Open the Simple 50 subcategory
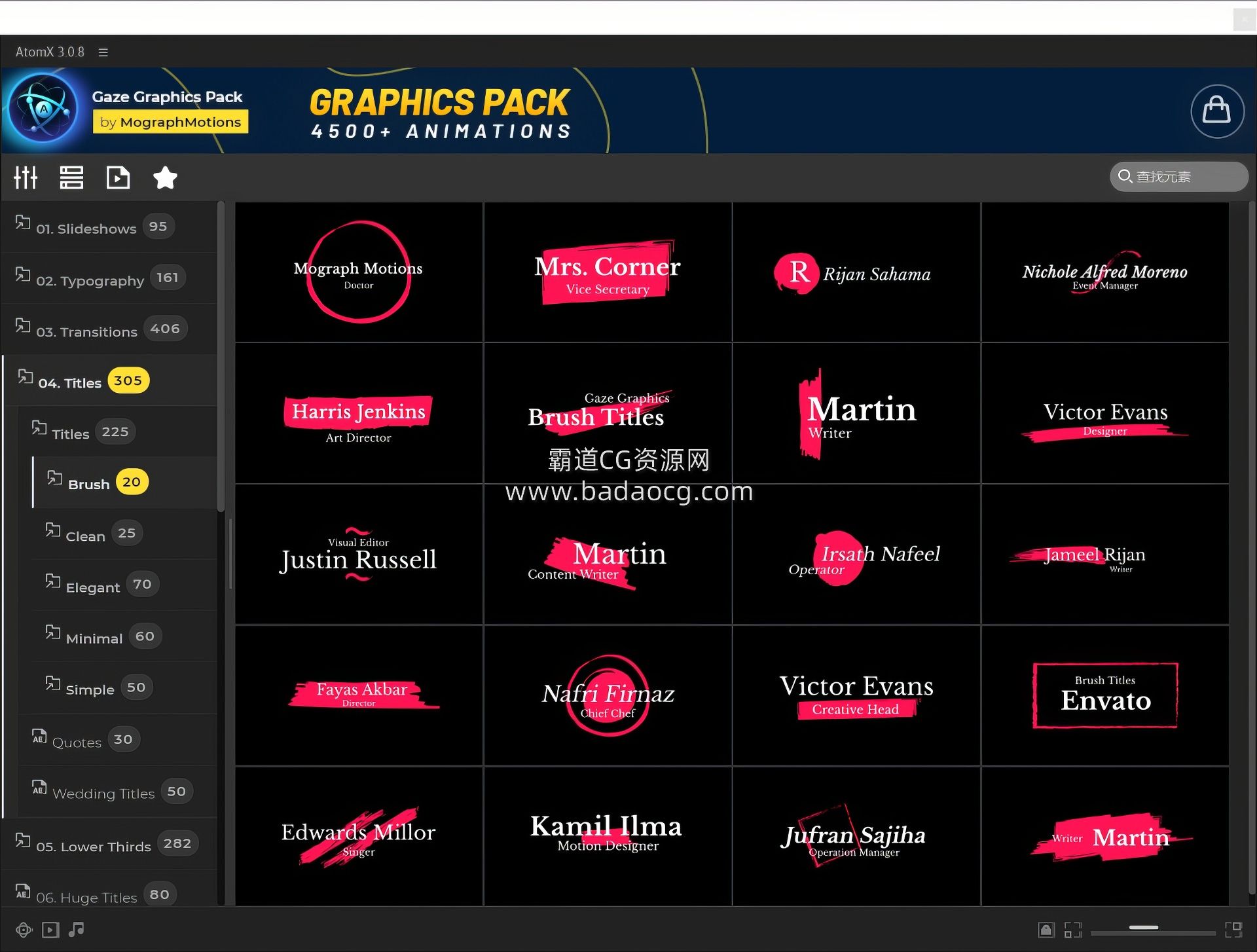 click(124, 687)
